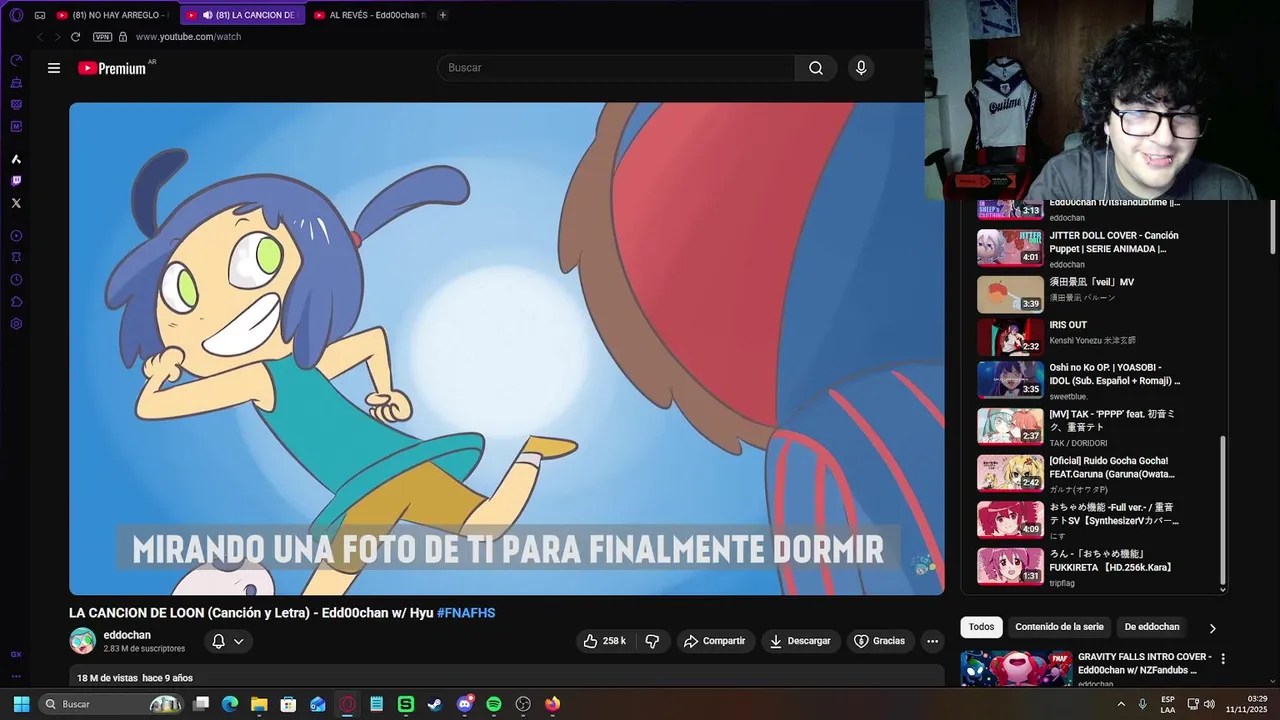Open the GX Corner gamepad icon
The width and height of the screenshot is (1280, 720).
(40, 15)
